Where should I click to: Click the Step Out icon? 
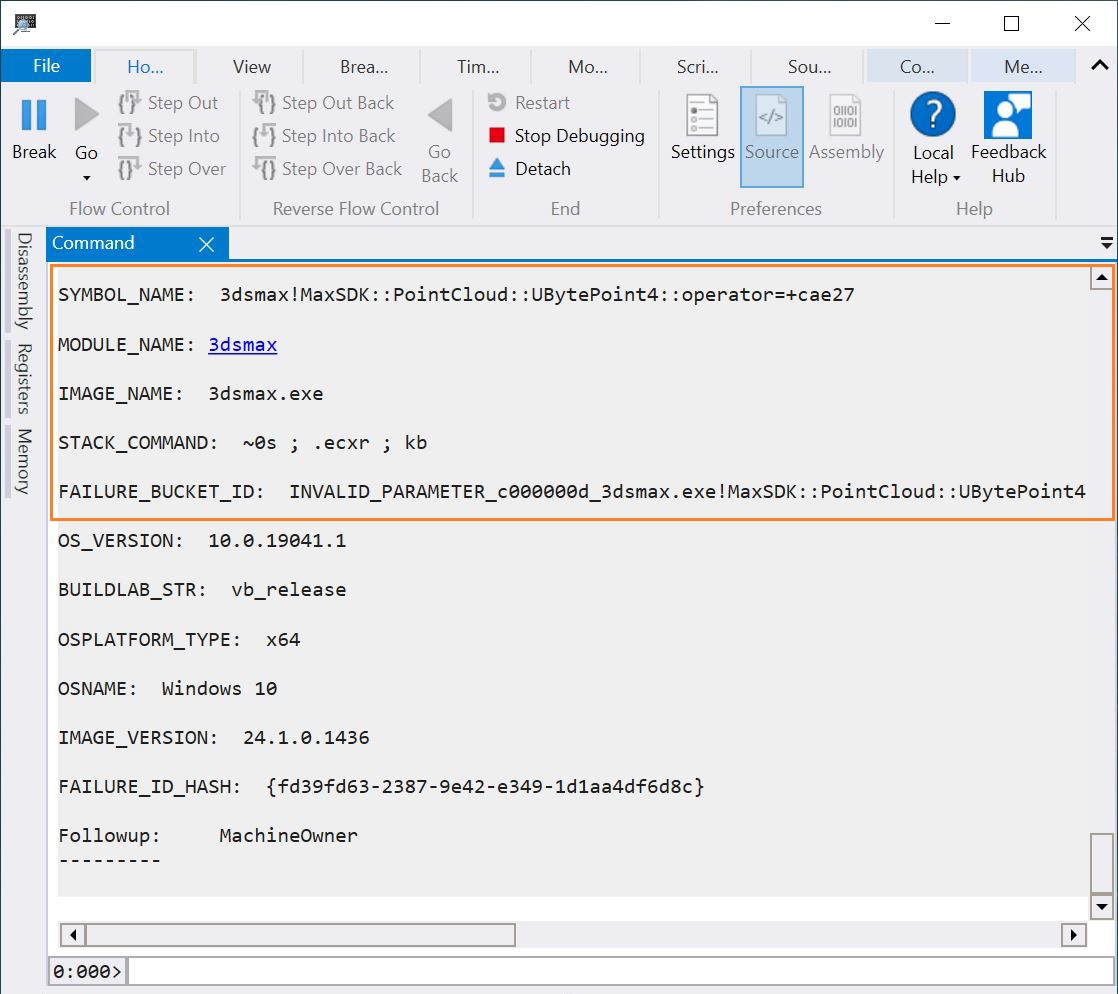point(129,103)
